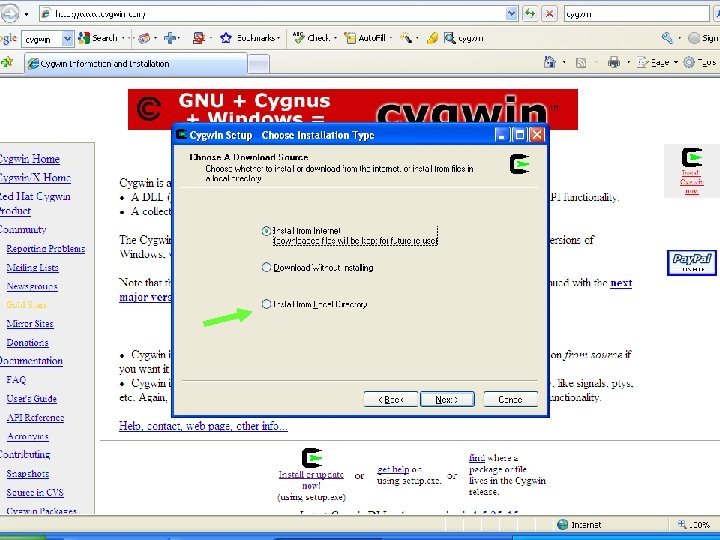Screen dimensions: 720x540
Task: Open the Acronyms sidebar link
Action: coord(28,436)
